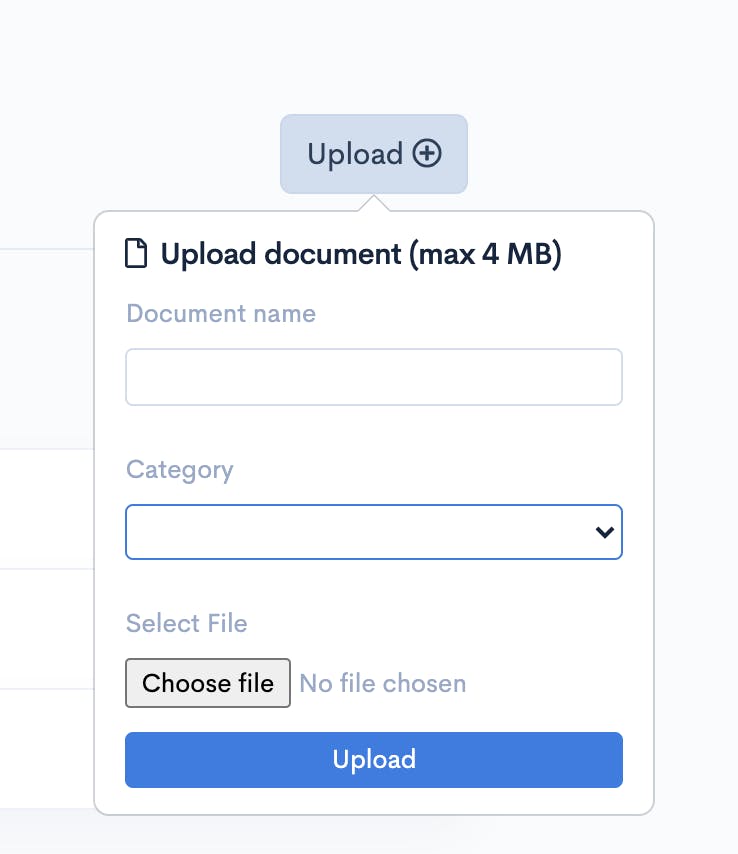Click the 'Upload' text on blue button
This screenshot has height=854, width=738.
coord(374,760)
